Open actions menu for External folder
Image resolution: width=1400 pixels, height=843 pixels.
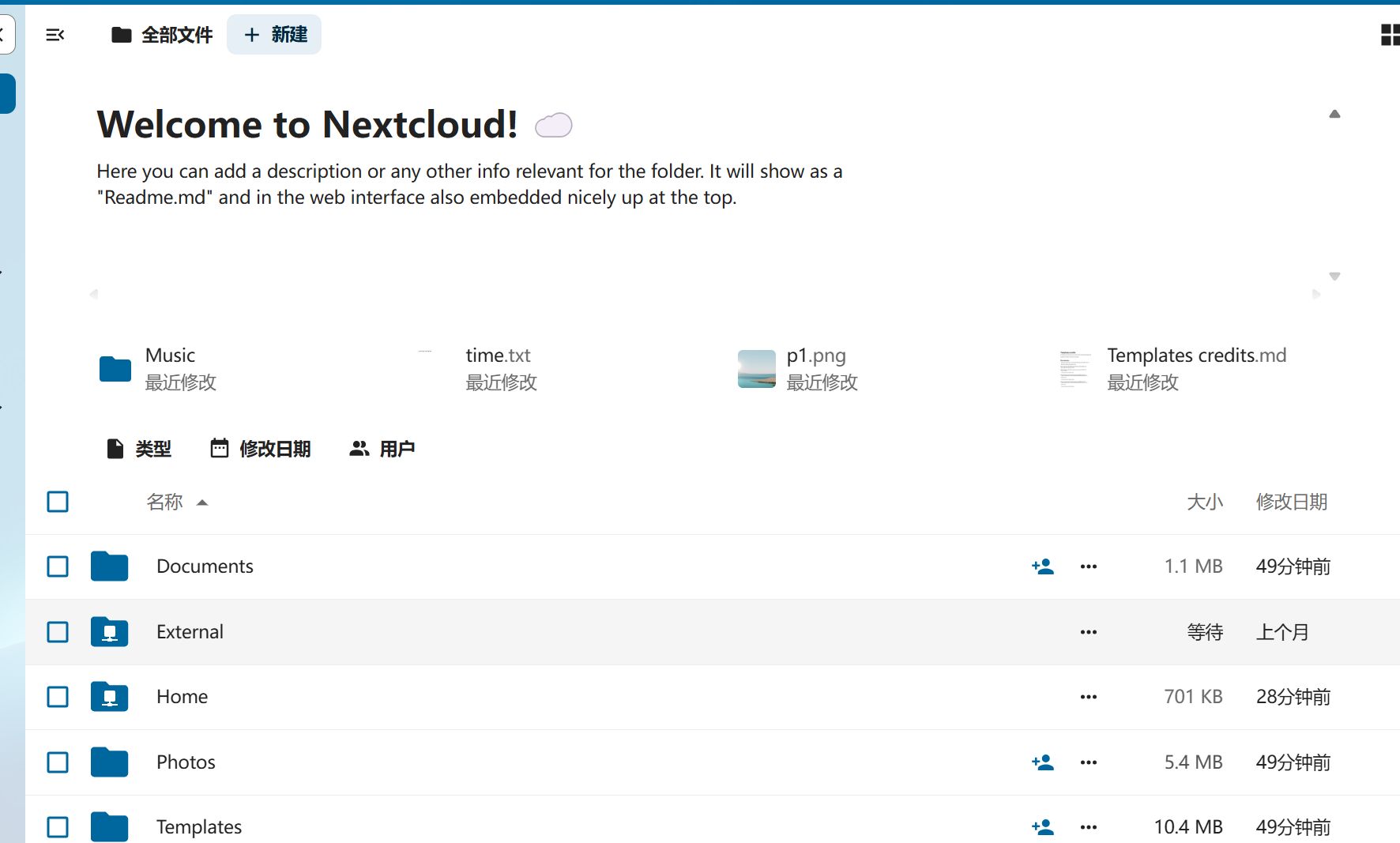coord(1088,632)
